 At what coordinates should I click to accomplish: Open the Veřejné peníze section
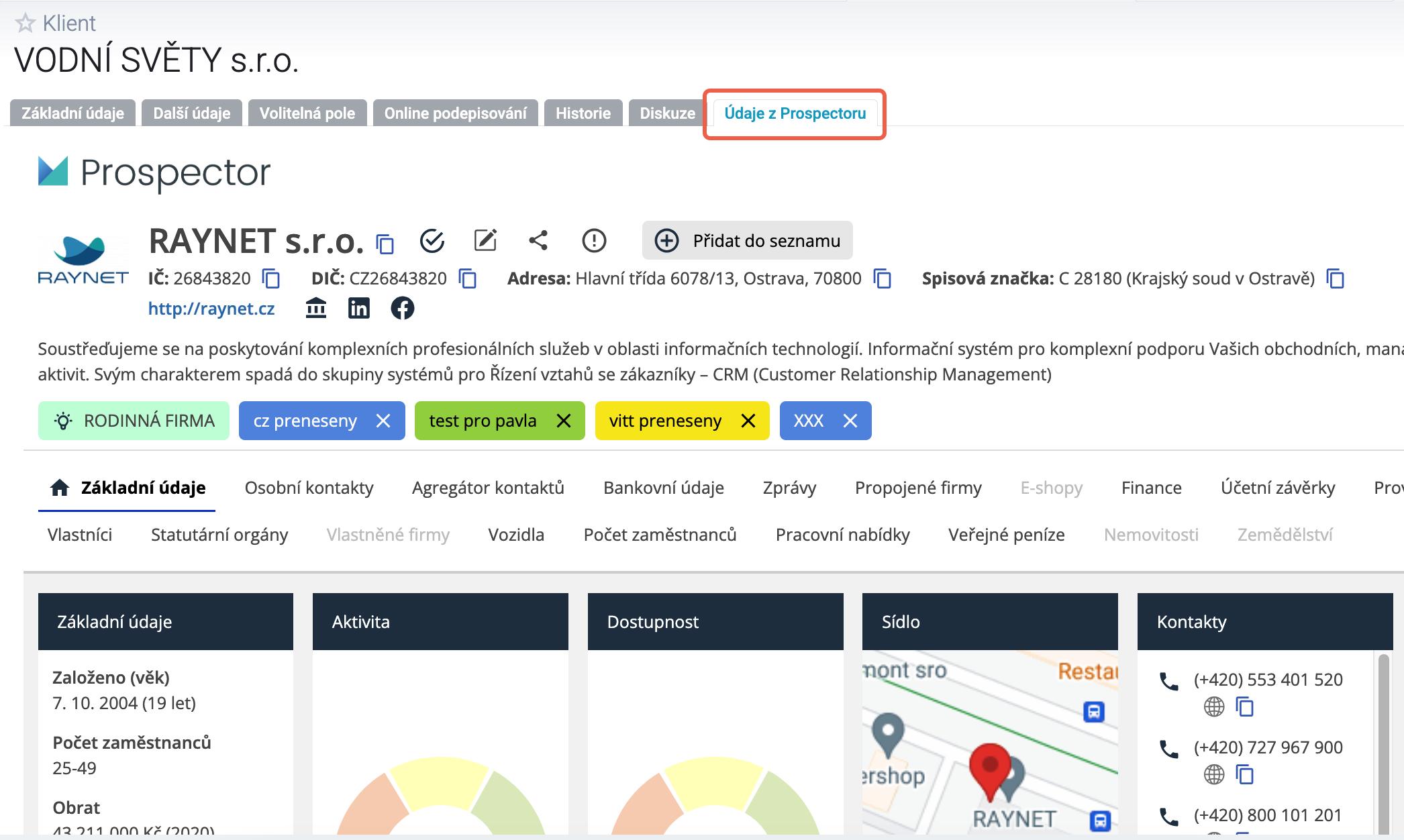1007,535
